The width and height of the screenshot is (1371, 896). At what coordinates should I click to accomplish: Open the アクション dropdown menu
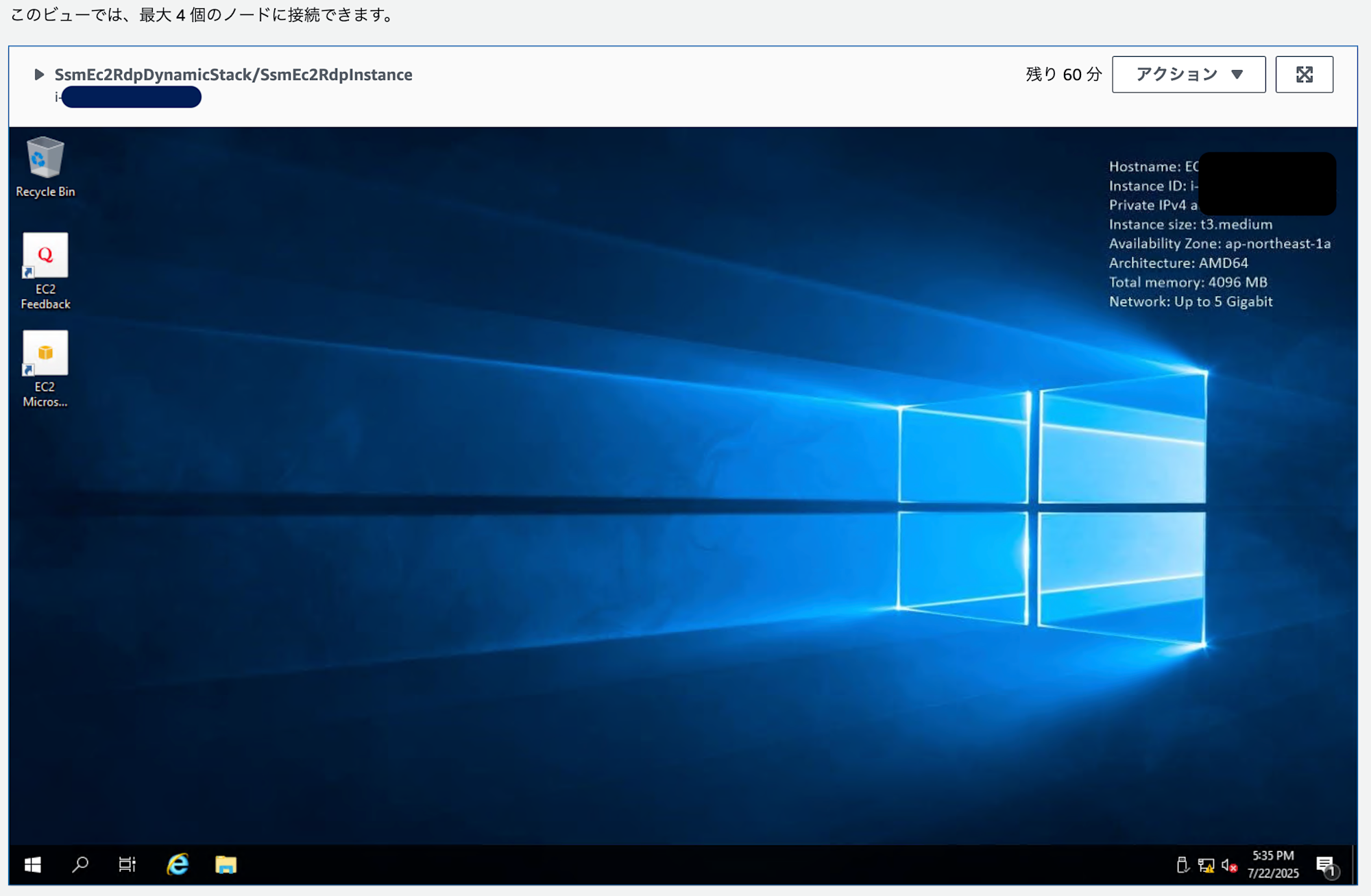(1189, 74)
